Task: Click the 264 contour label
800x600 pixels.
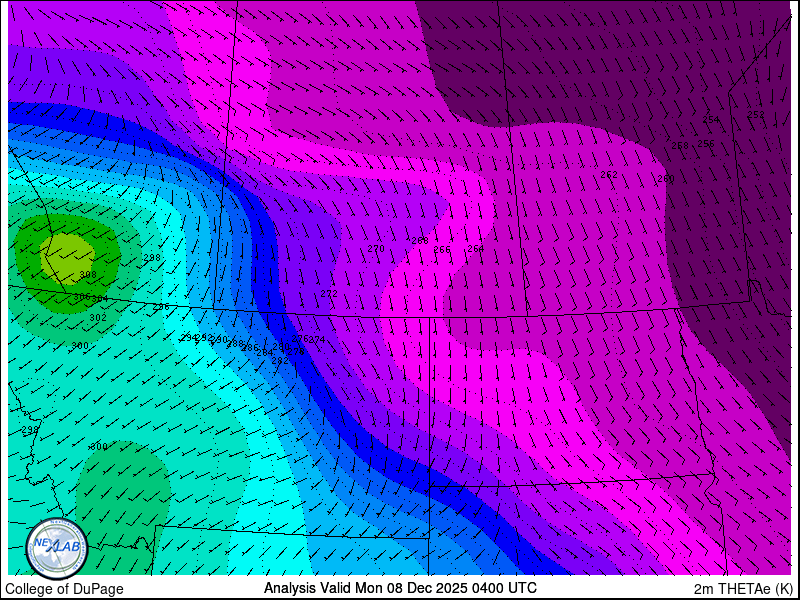Action: coord(476,249)
